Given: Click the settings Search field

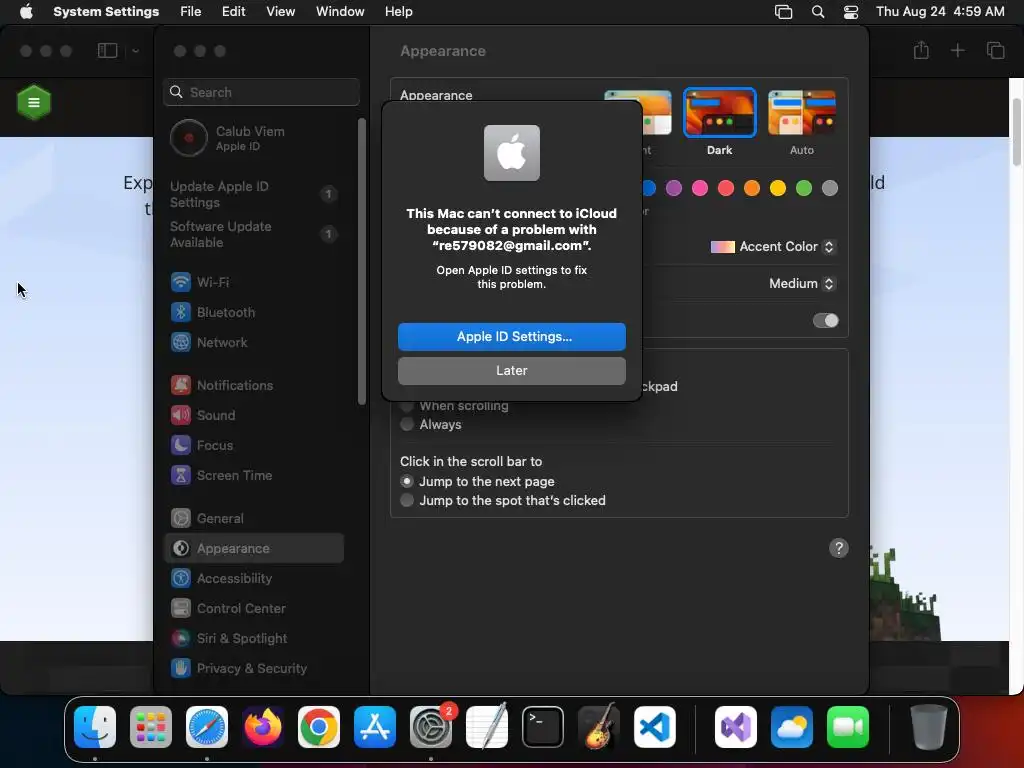Looking at the screenshot, I should (x=261, y=92).
